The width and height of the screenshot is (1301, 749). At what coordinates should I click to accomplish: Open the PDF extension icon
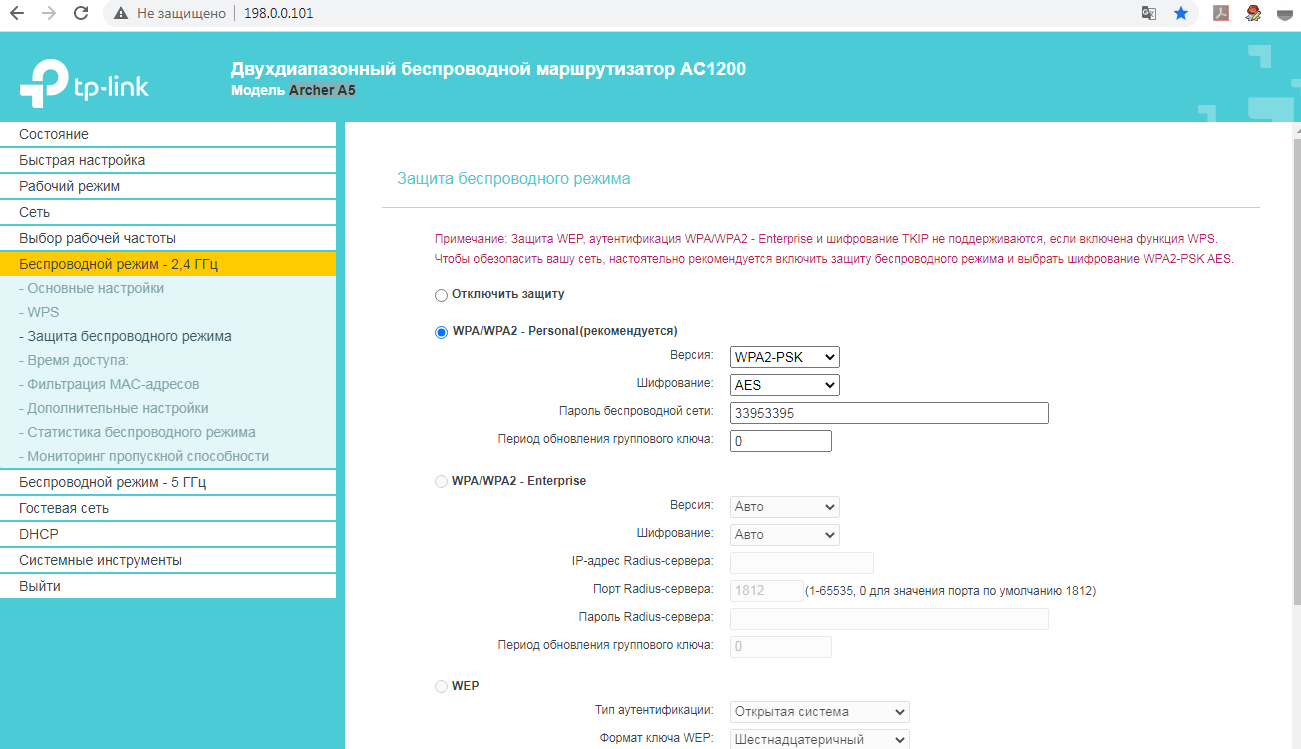1221,14
